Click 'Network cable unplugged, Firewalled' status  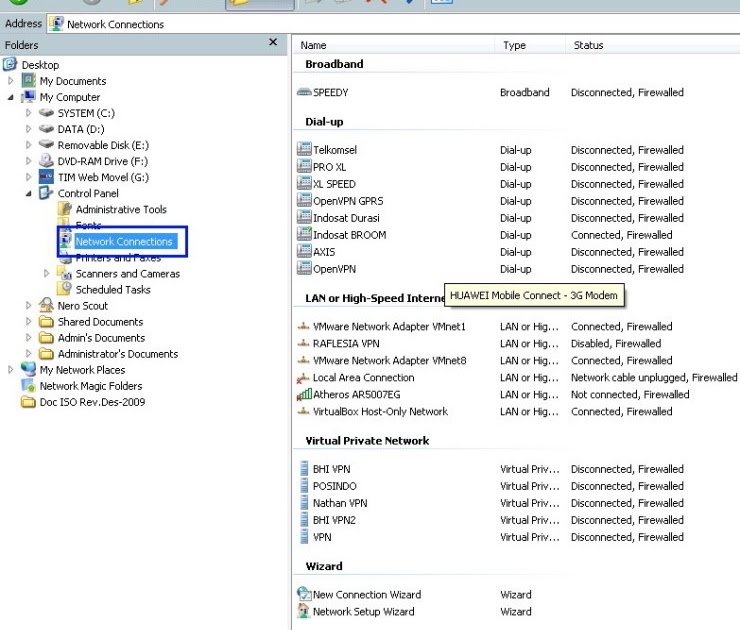pyautogui.click(x=654, y=377)
